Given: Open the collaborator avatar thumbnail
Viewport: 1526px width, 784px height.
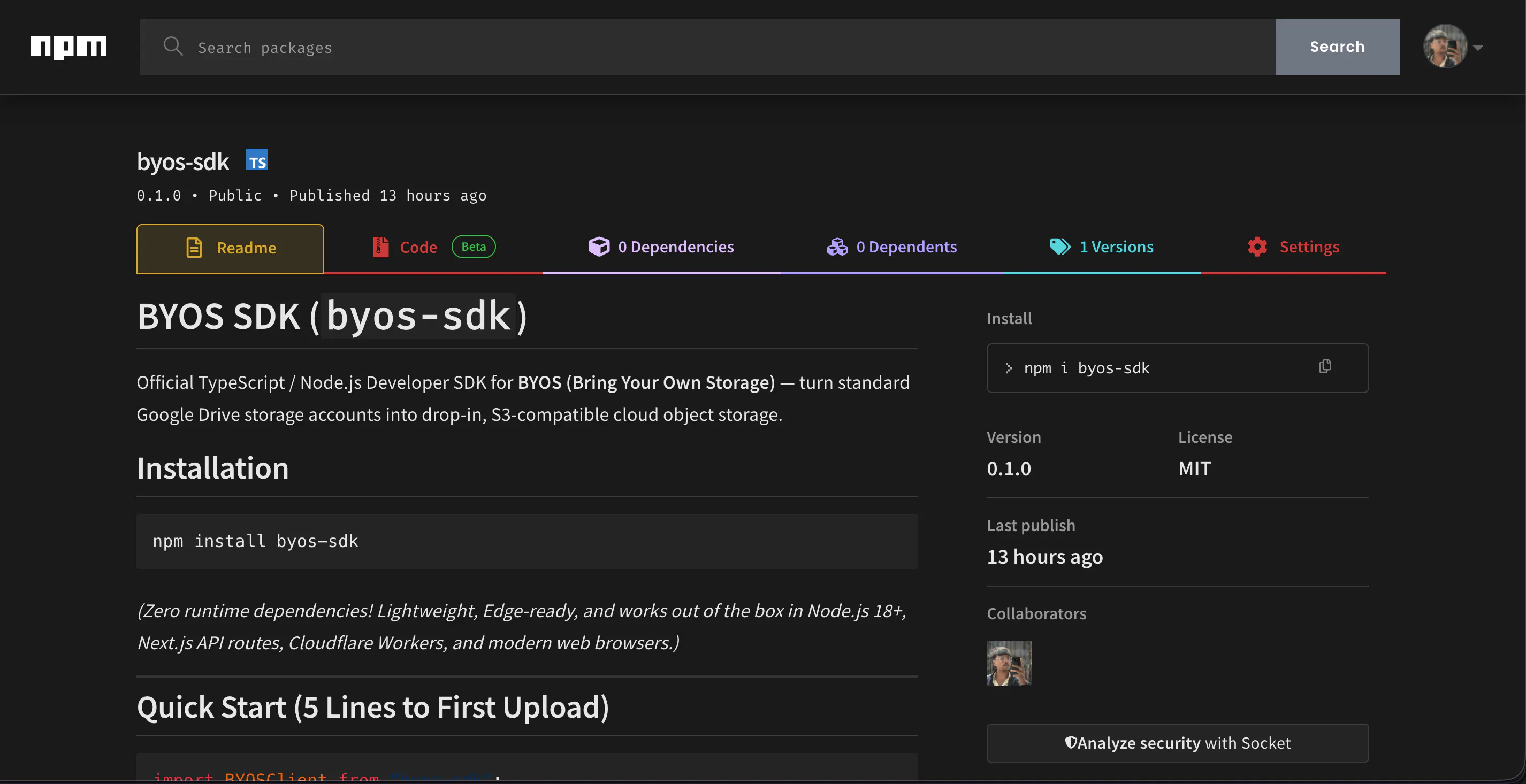Looking at the screenshot, I should pos(1009,663).
